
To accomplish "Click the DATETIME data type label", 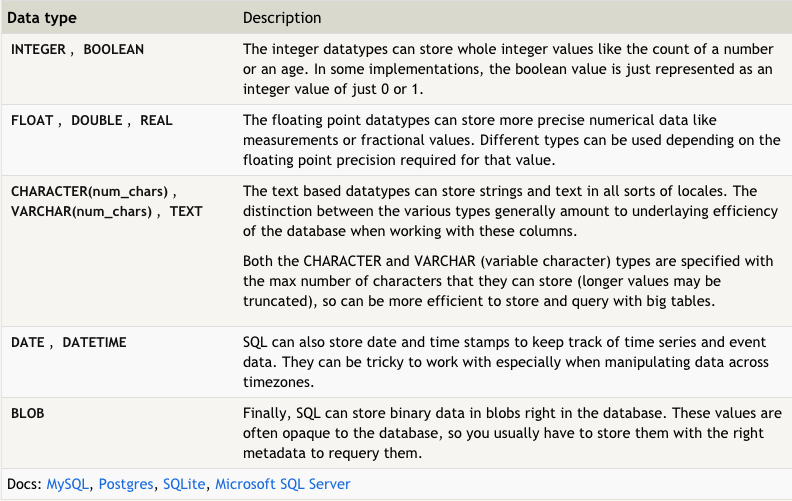I will tap(94, 342).
